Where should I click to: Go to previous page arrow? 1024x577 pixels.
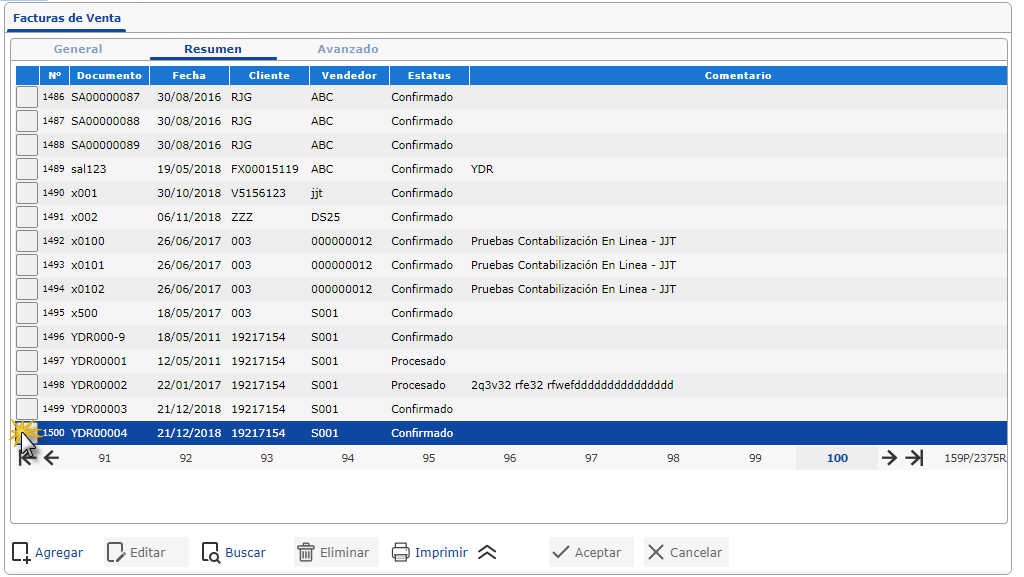tap(52, 458)
